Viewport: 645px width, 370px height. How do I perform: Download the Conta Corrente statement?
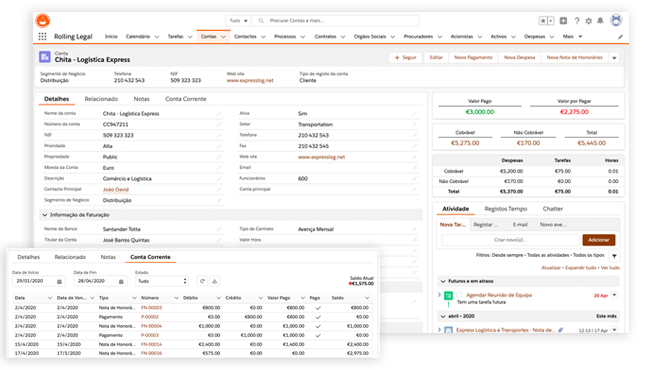pyautogui.click(x=214, y=281)
